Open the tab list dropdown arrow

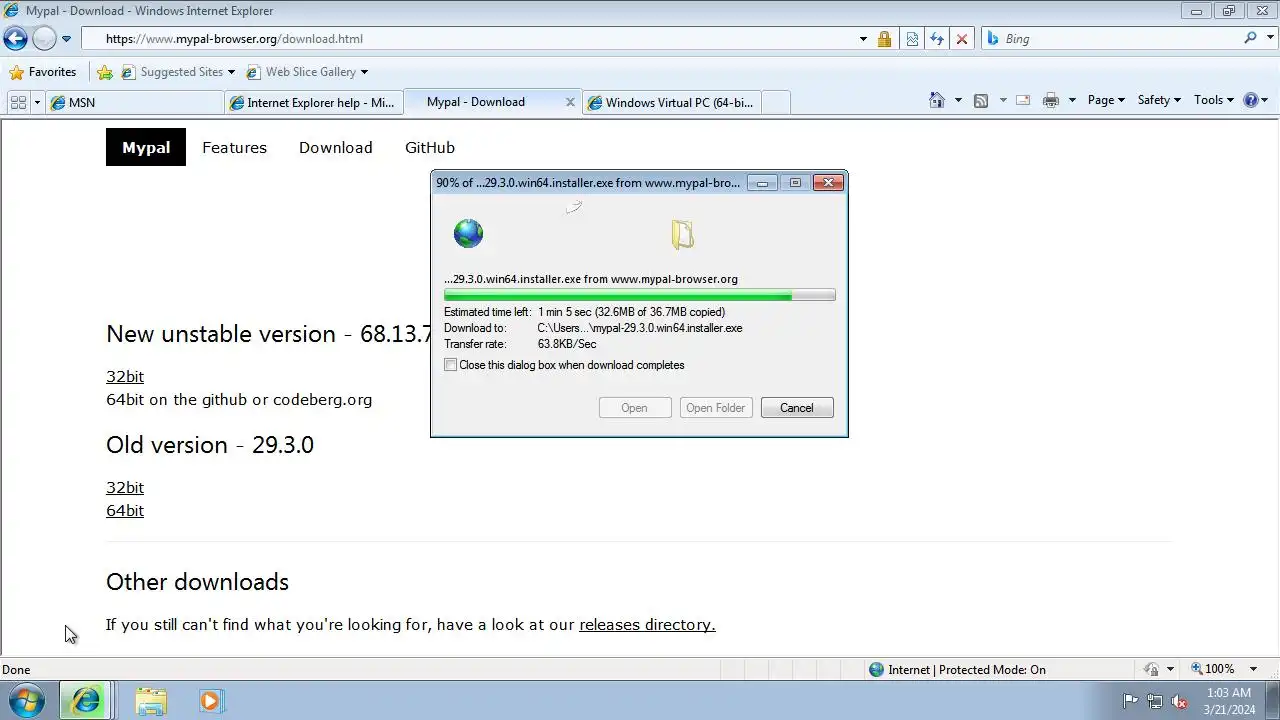click(x=37, y=102)
